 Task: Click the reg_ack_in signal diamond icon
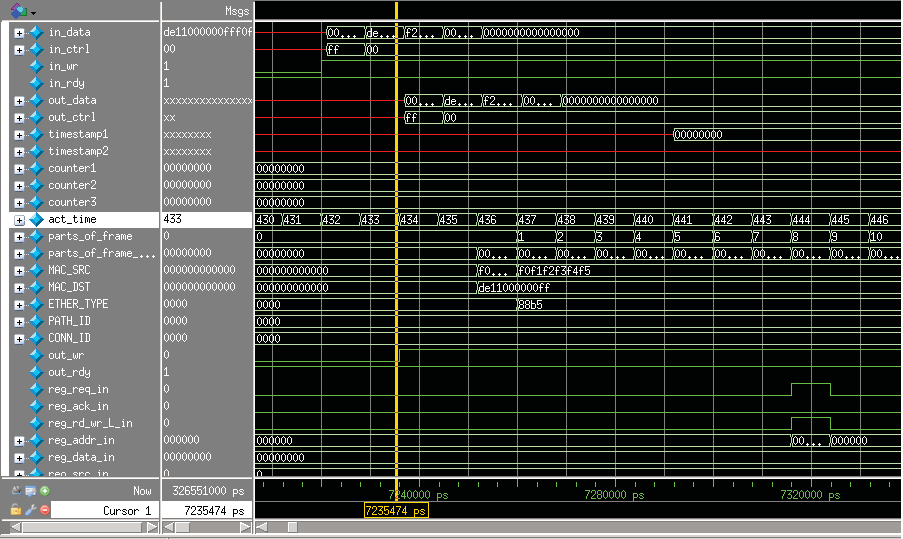click(36, 407)
